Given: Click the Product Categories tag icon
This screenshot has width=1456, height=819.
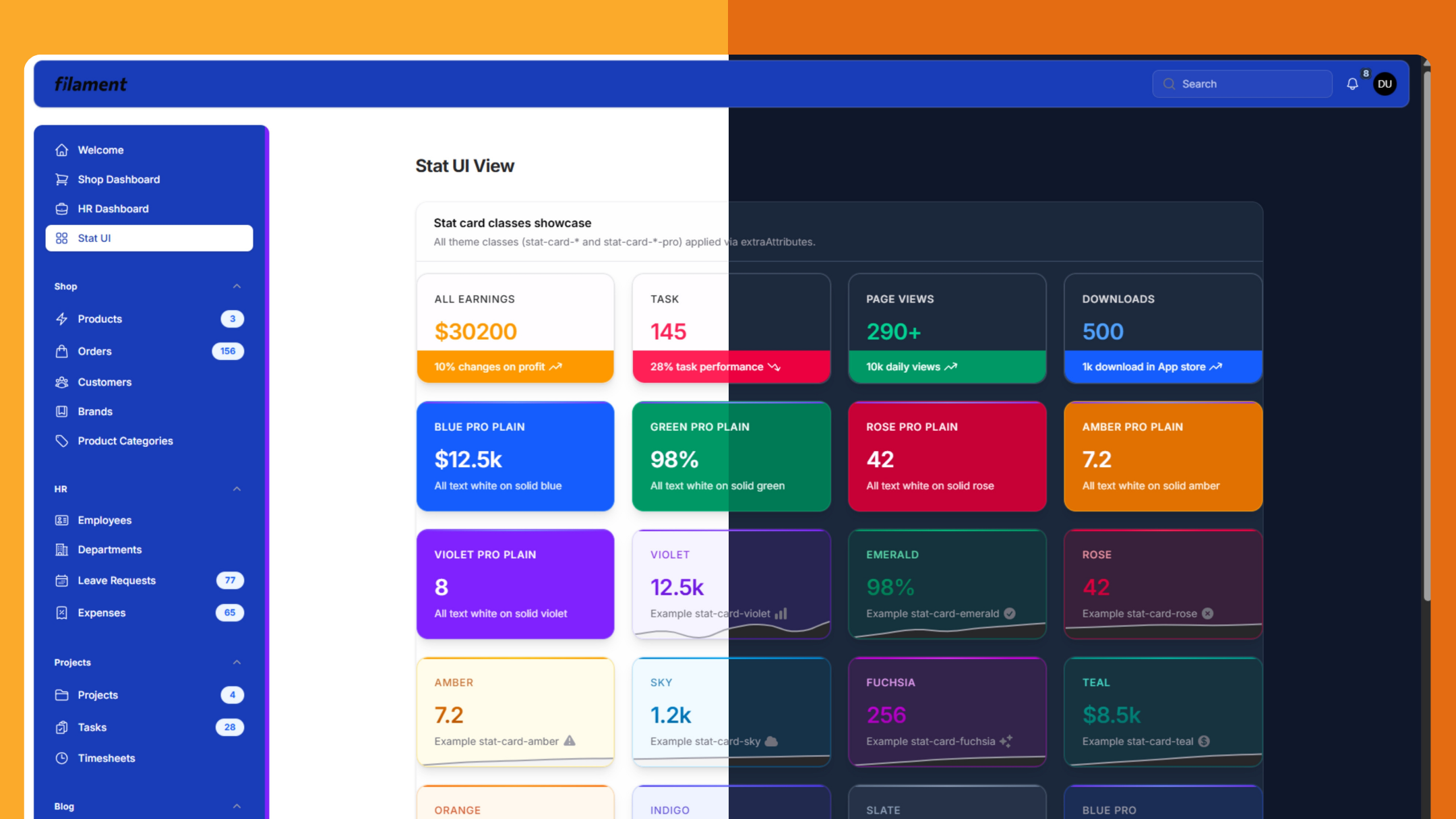Looking at the screenshot, I should pyautogui.click(x=61, y=441).
